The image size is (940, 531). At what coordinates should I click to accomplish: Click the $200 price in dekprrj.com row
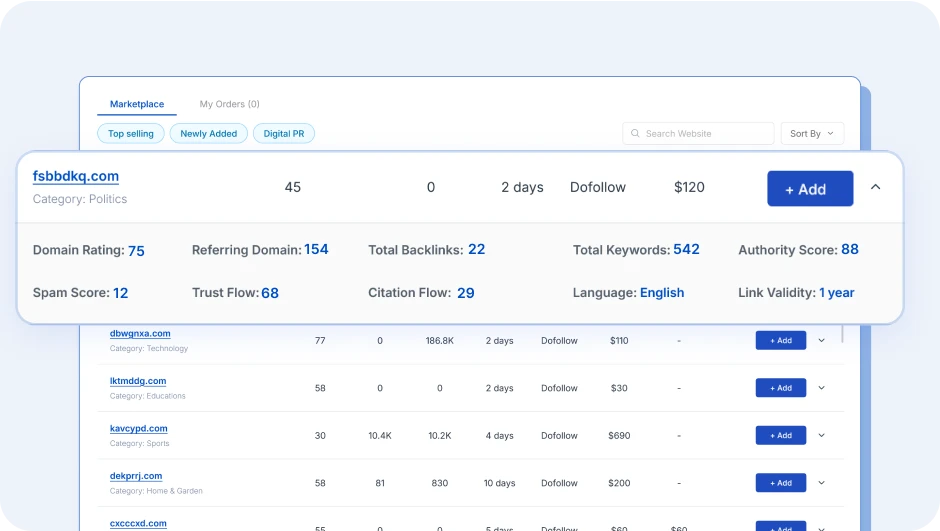(619, 483)
